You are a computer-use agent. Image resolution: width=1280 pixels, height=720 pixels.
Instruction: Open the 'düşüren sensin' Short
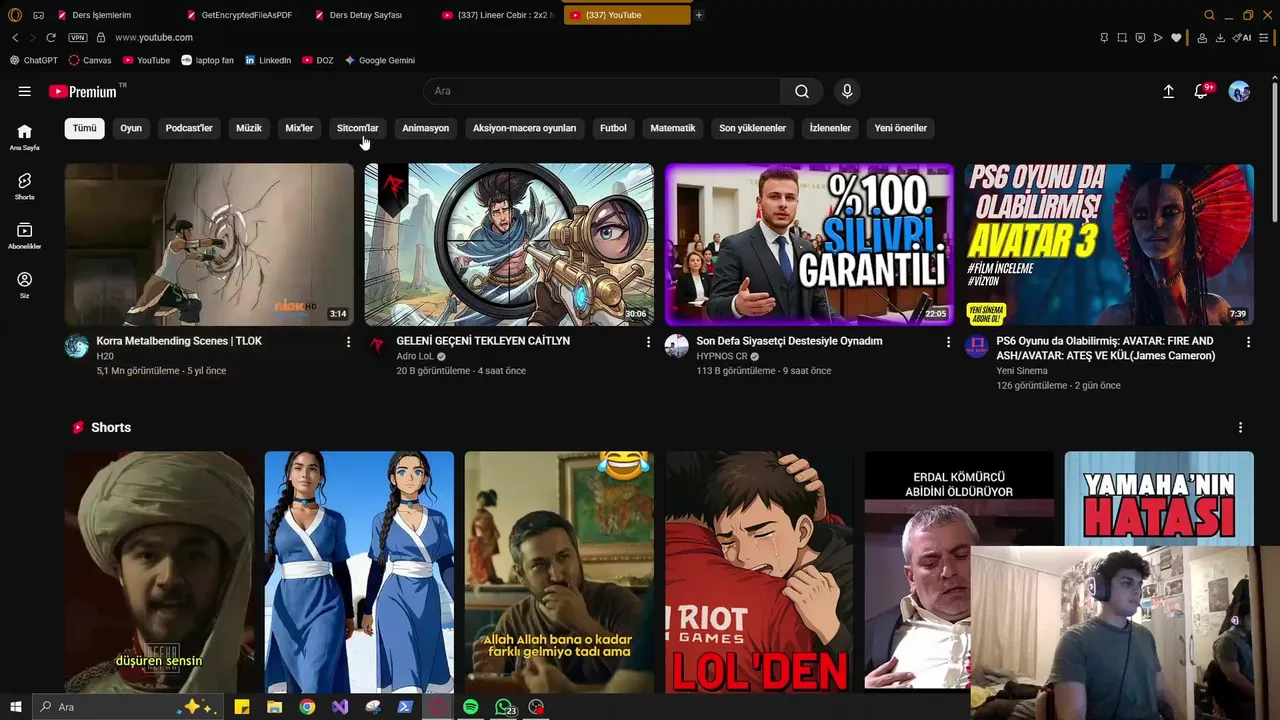tap(159, 571)
